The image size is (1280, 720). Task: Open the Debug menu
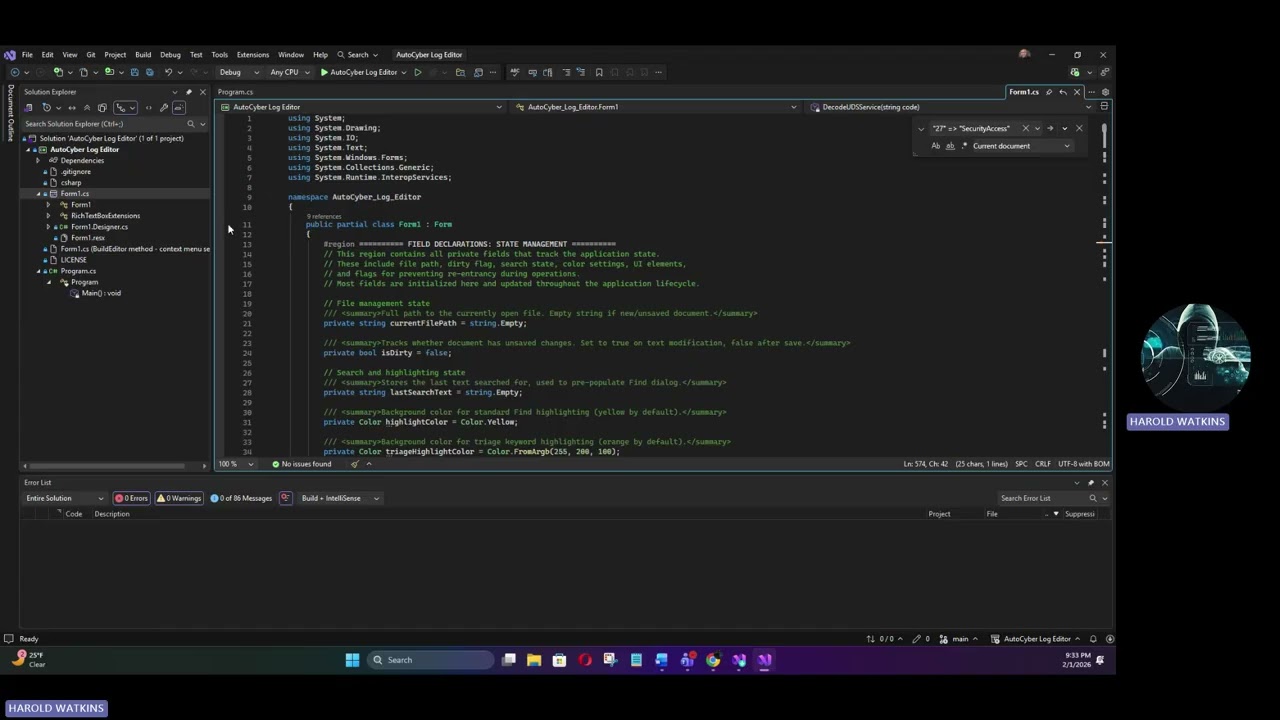coord(170,55)
